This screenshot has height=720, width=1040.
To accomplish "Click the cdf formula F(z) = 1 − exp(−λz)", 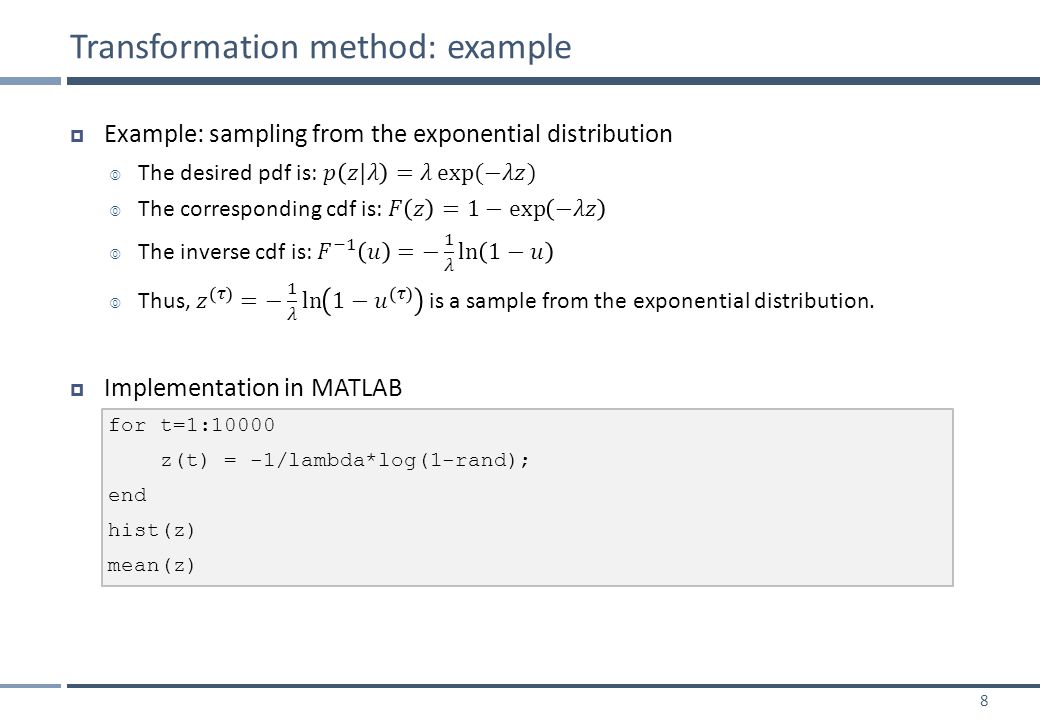I will [x=497, y=210].
